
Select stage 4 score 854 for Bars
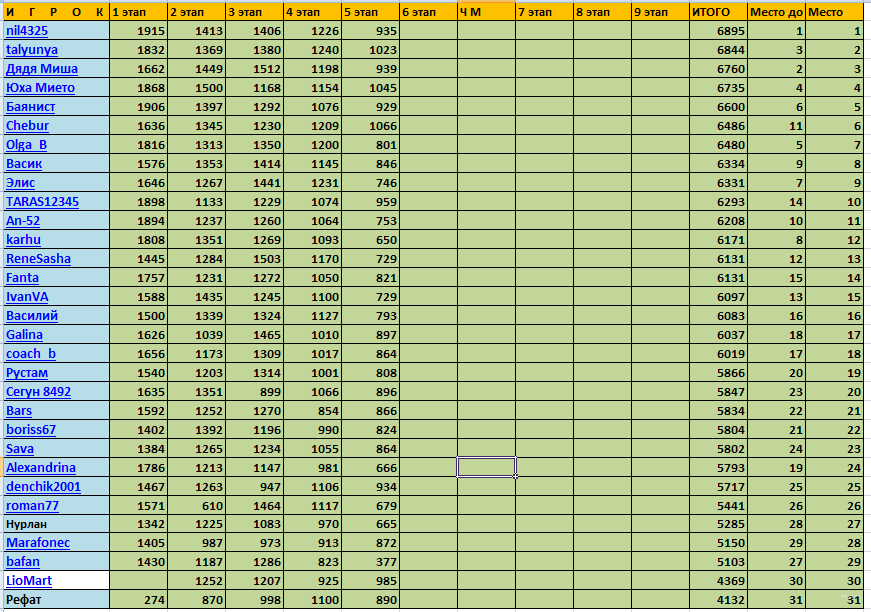pyautogui.click(x=312, y=411)
